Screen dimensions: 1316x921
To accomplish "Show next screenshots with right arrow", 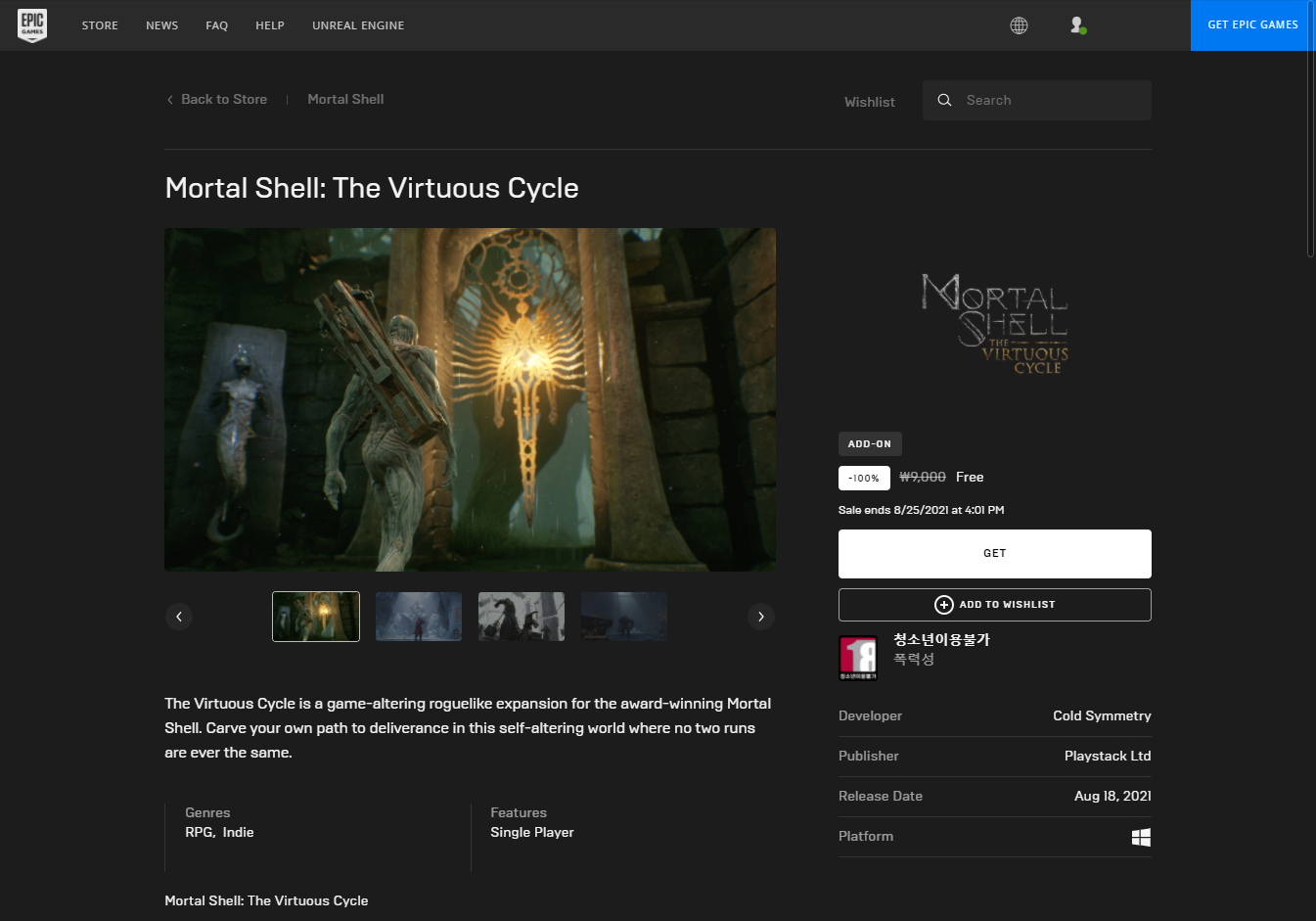I will click(761, 617).
